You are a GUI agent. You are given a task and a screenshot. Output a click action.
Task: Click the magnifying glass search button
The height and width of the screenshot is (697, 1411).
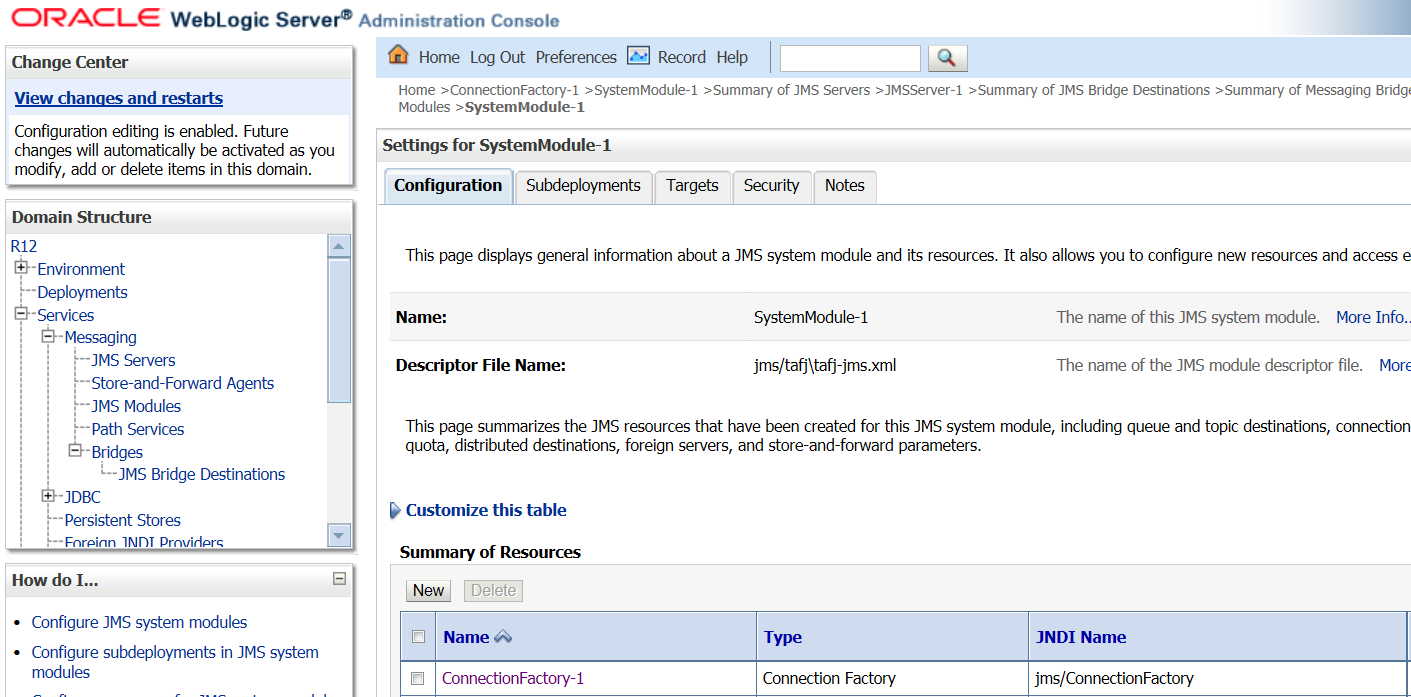947,58
